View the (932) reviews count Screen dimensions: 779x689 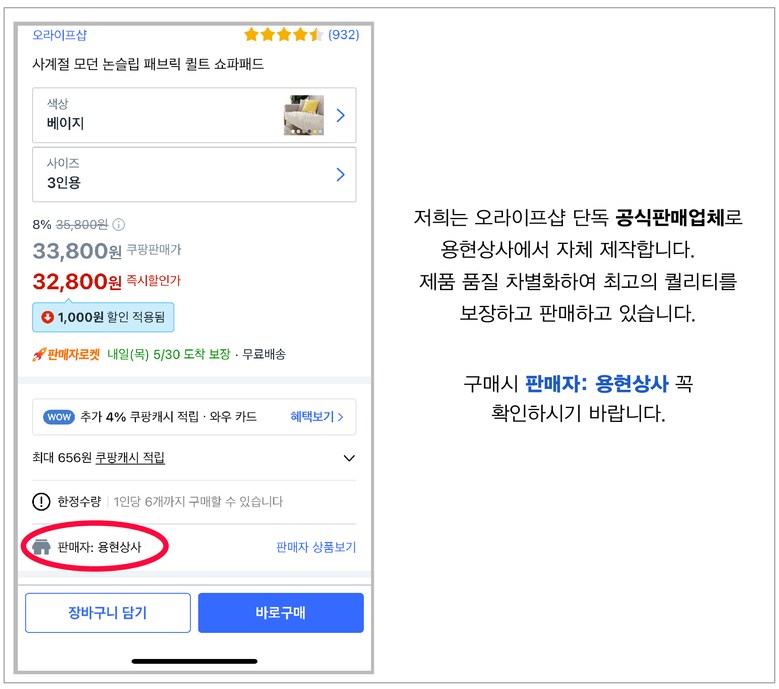pyautogui.click(x=343, y=35)
